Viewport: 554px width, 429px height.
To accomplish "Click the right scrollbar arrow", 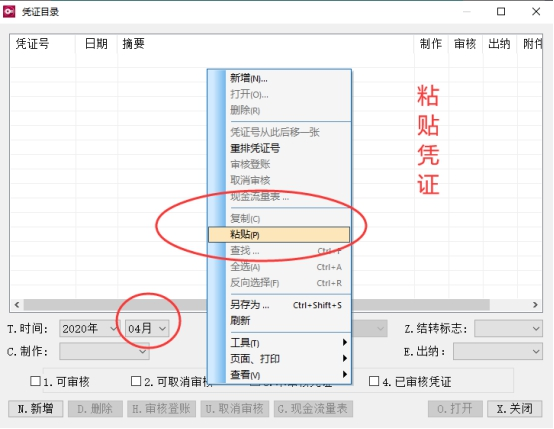I will (535, 305).
